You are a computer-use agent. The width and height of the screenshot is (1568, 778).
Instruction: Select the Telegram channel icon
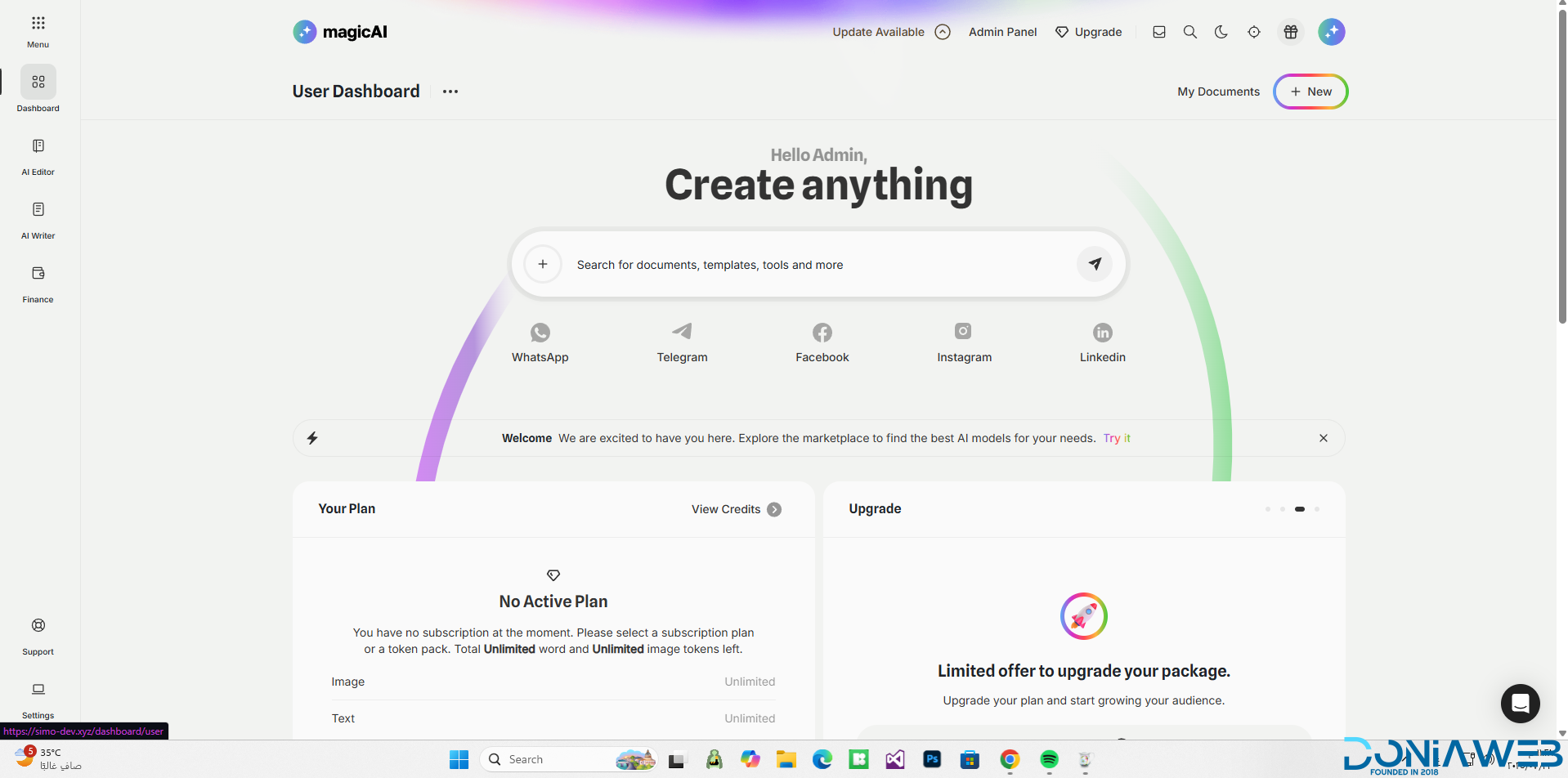coord(682,331)
